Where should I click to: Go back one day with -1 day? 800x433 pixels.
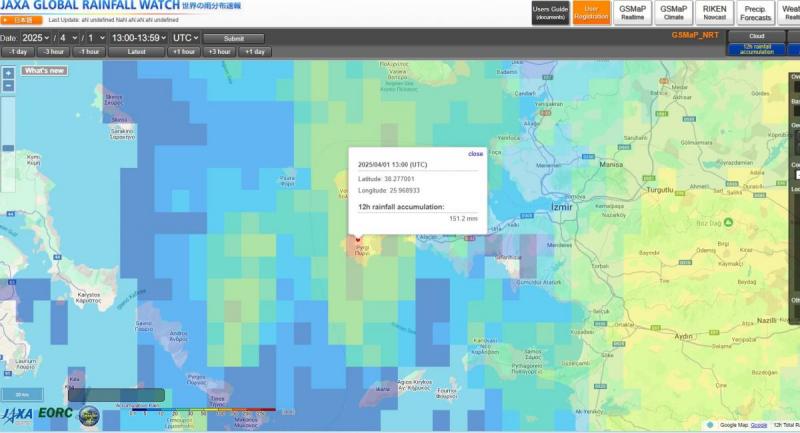point(18,52)
